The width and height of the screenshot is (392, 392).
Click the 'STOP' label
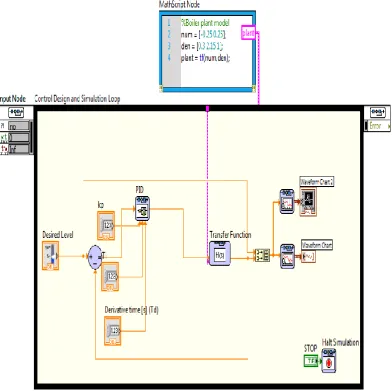coord(310,348)
